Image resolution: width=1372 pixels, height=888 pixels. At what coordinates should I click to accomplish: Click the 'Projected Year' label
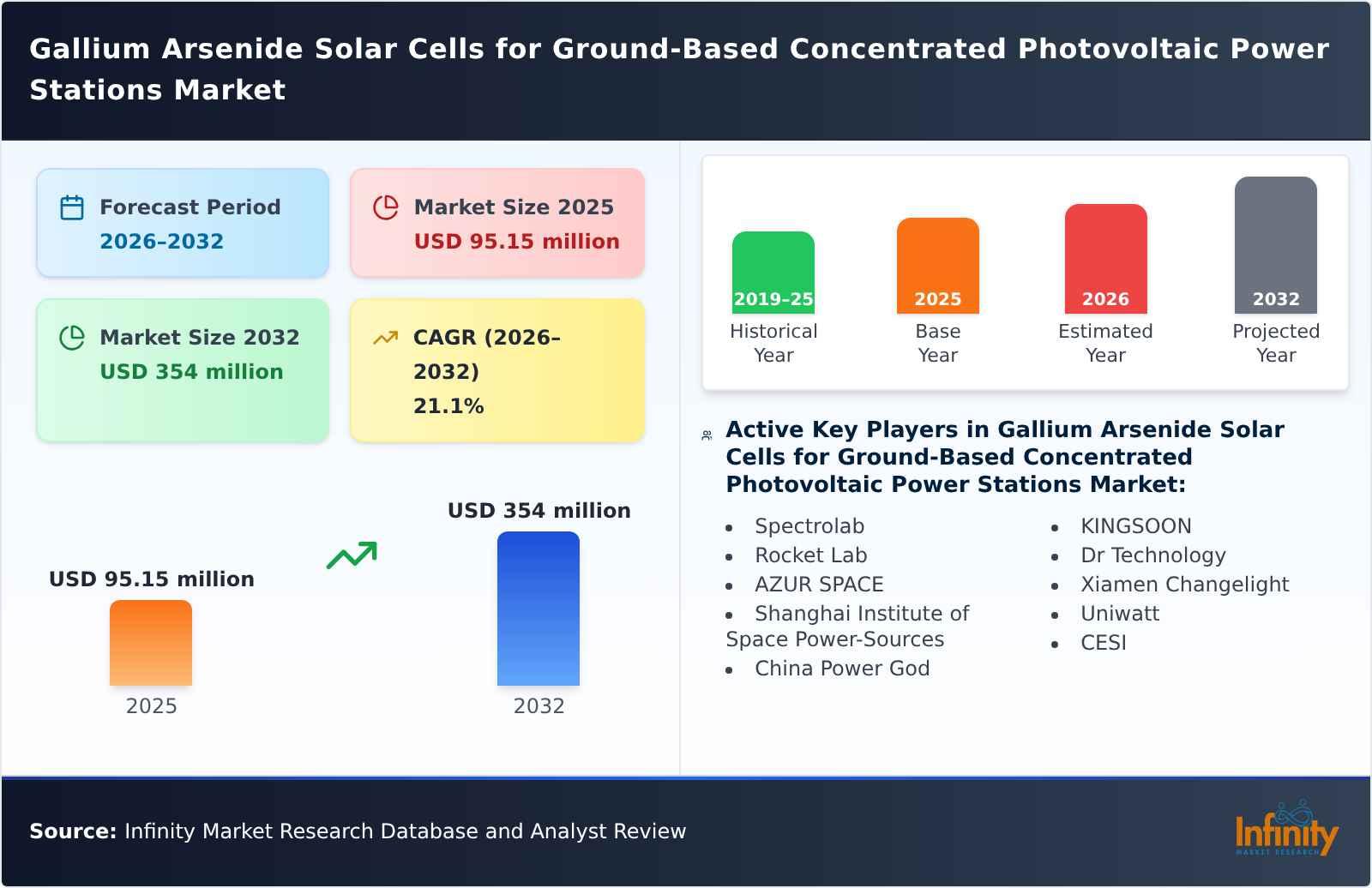coord(1276,343)
